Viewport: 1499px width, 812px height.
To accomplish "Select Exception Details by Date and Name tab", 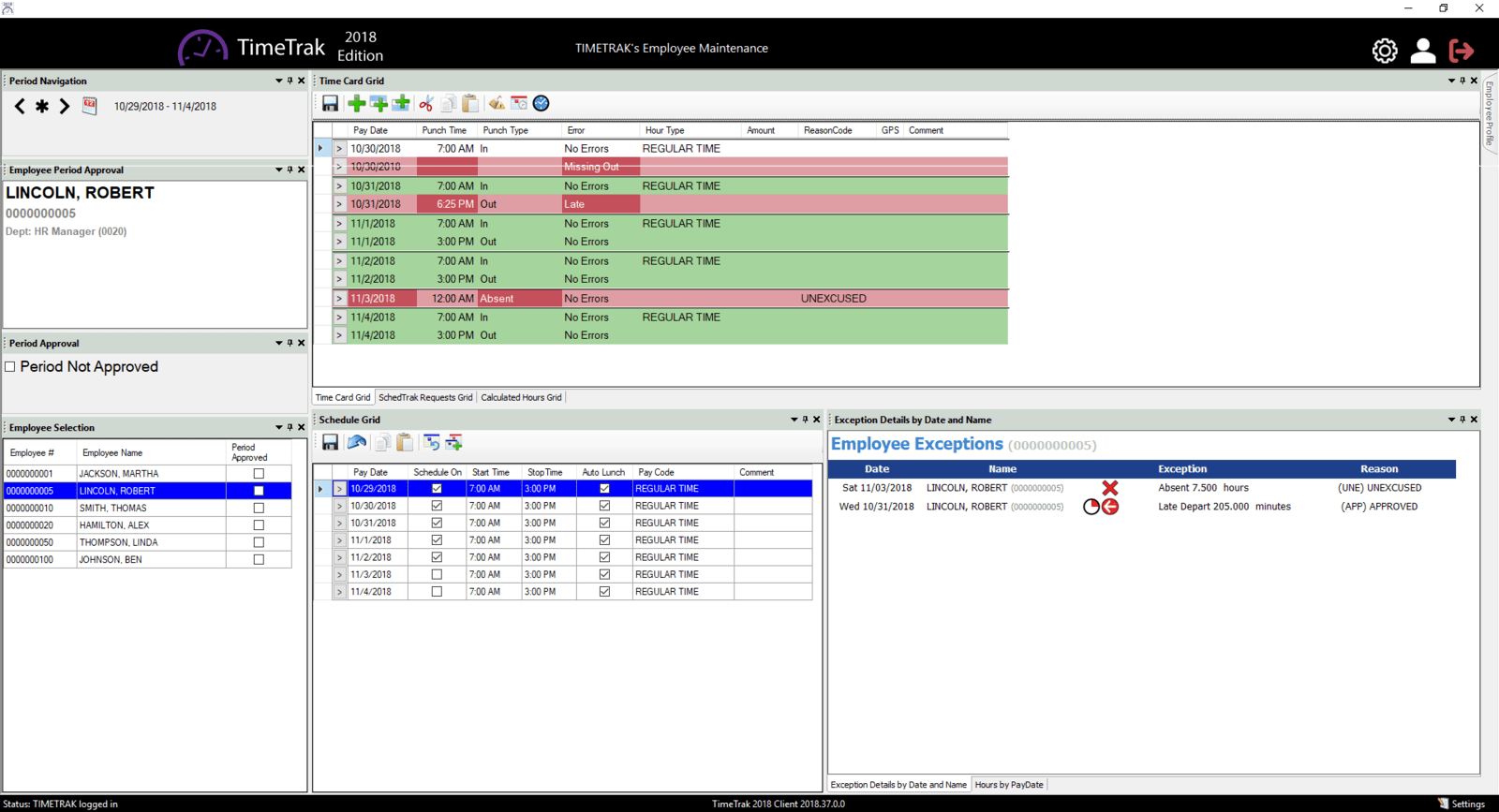I will click(898, 785).
